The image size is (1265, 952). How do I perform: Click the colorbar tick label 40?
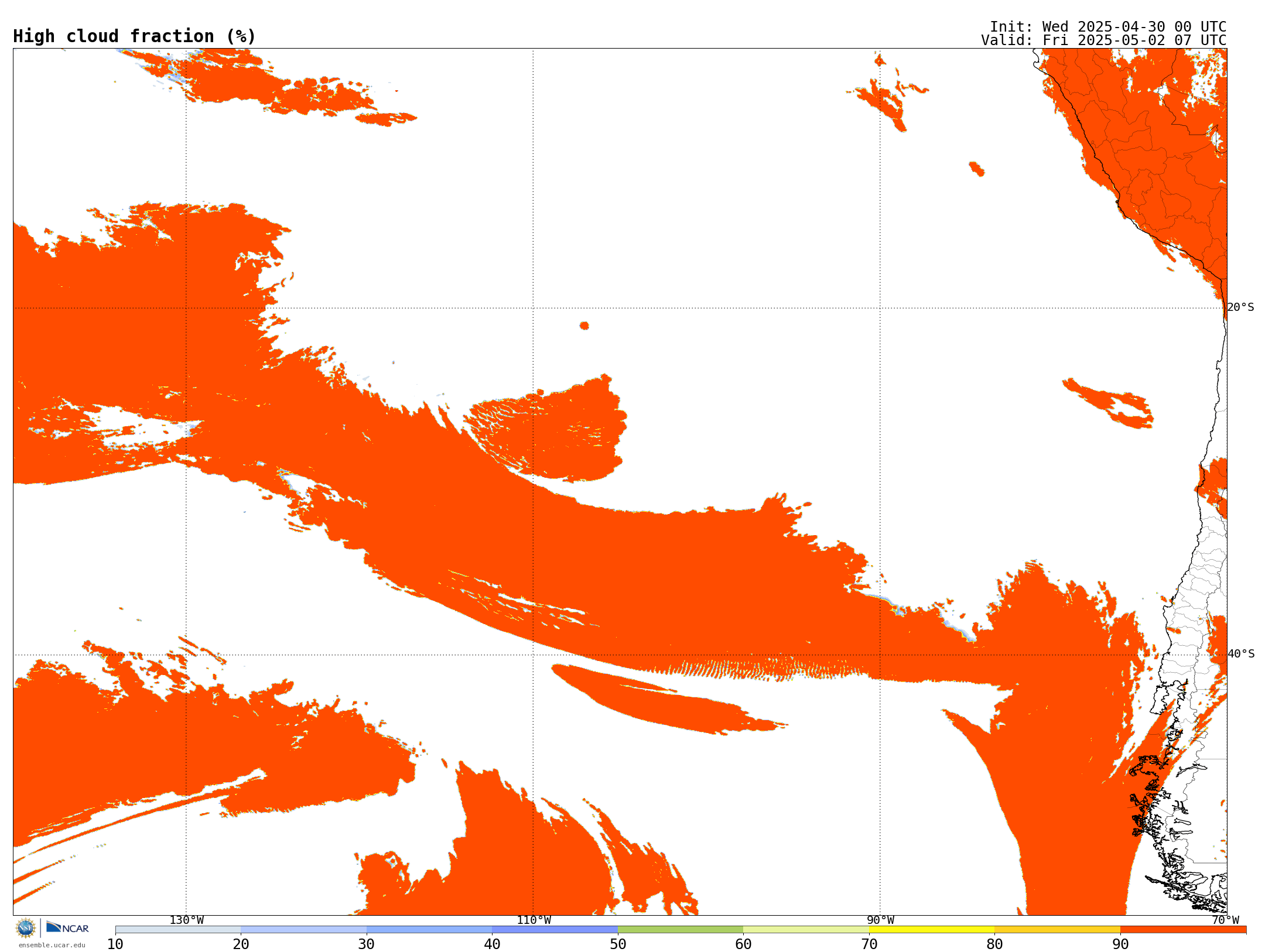click(x=492, y=944)
